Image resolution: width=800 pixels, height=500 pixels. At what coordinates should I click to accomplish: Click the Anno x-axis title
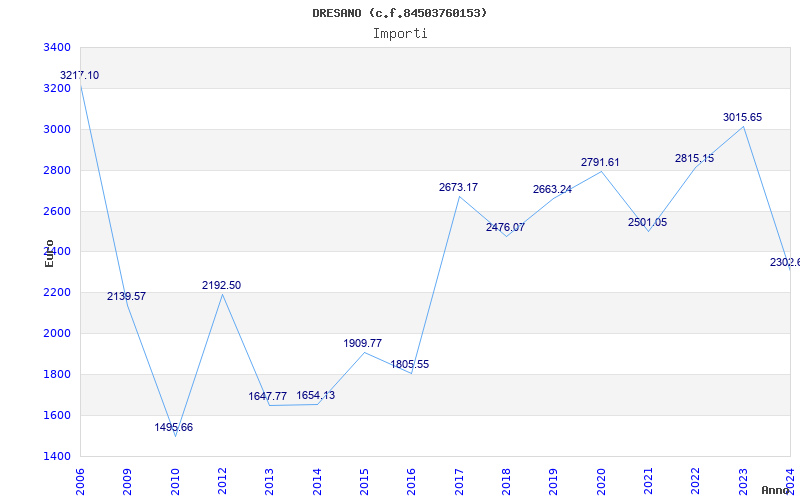coord(776,490)
